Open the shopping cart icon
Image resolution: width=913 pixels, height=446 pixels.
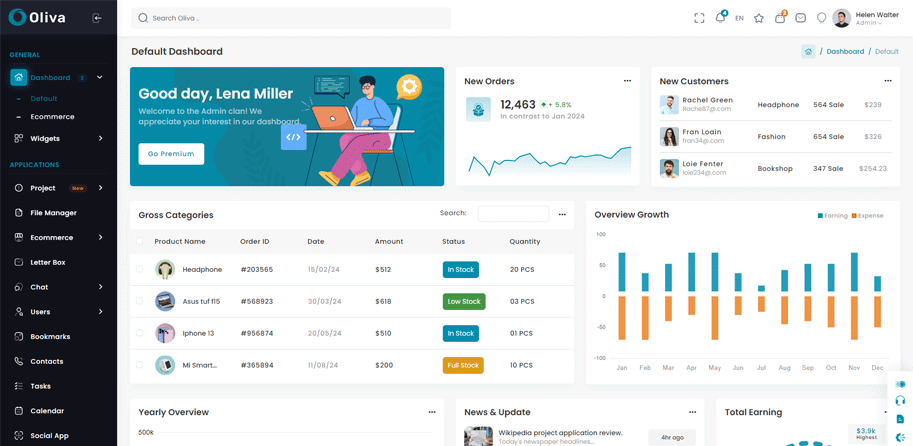point(780,18)
